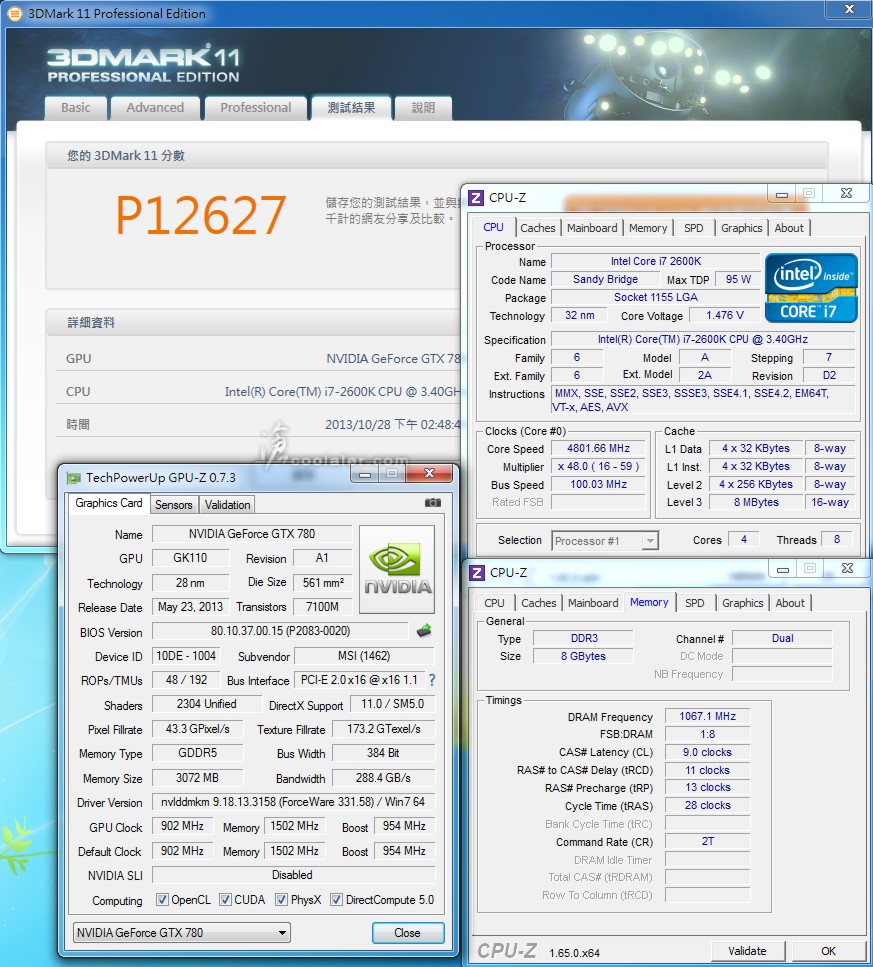Click the GPU-Z Close button

[408, 932]
